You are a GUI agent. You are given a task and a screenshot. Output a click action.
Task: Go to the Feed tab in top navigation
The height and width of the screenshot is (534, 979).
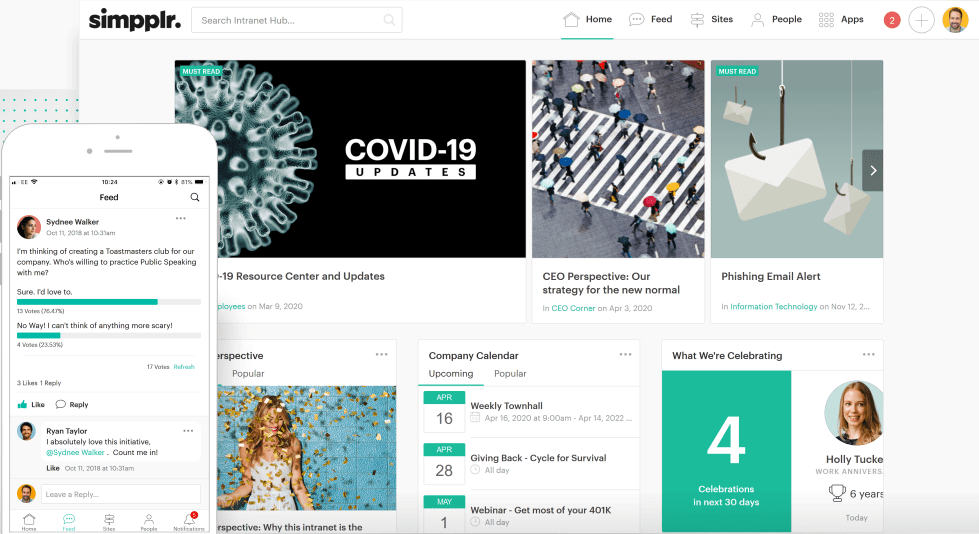(650, 19)
